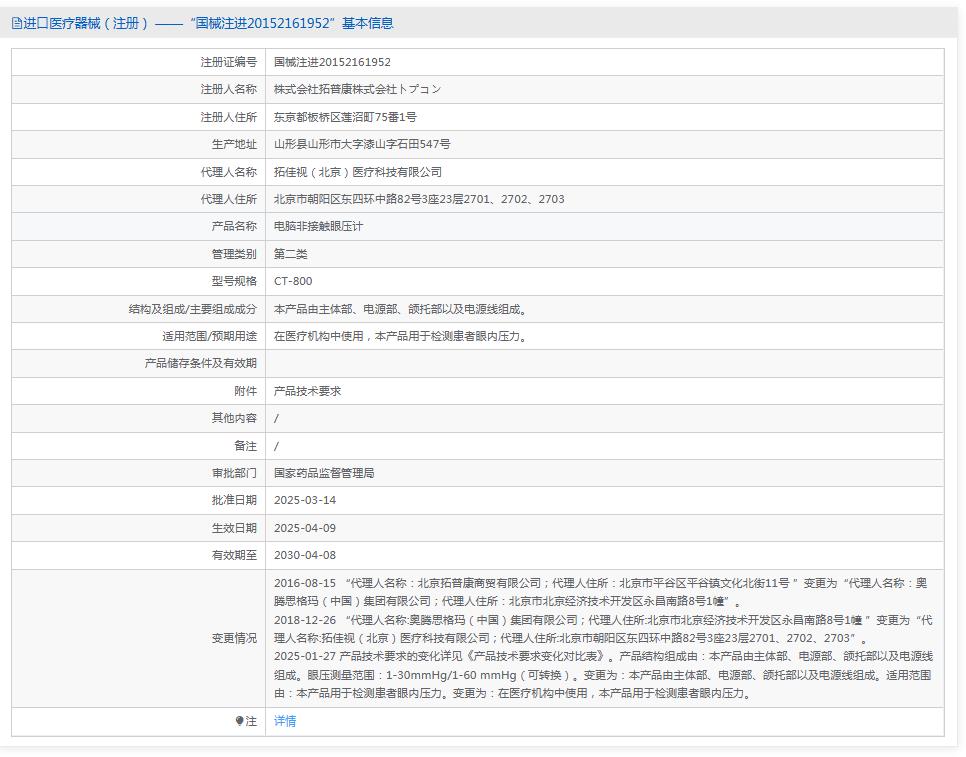Click the 生效日期 label

pos(233,528)
